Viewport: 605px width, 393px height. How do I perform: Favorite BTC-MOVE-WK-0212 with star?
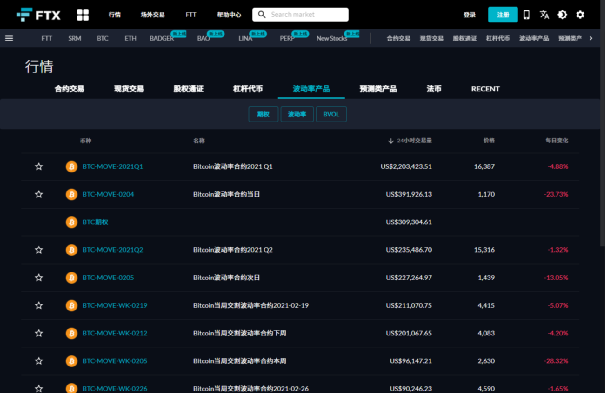click(x=39, y=333)
